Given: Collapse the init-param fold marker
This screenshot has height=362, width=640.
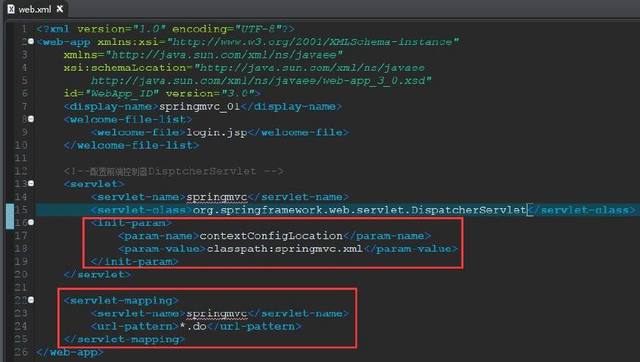Looking at the screenshot, I should (31, 222).
